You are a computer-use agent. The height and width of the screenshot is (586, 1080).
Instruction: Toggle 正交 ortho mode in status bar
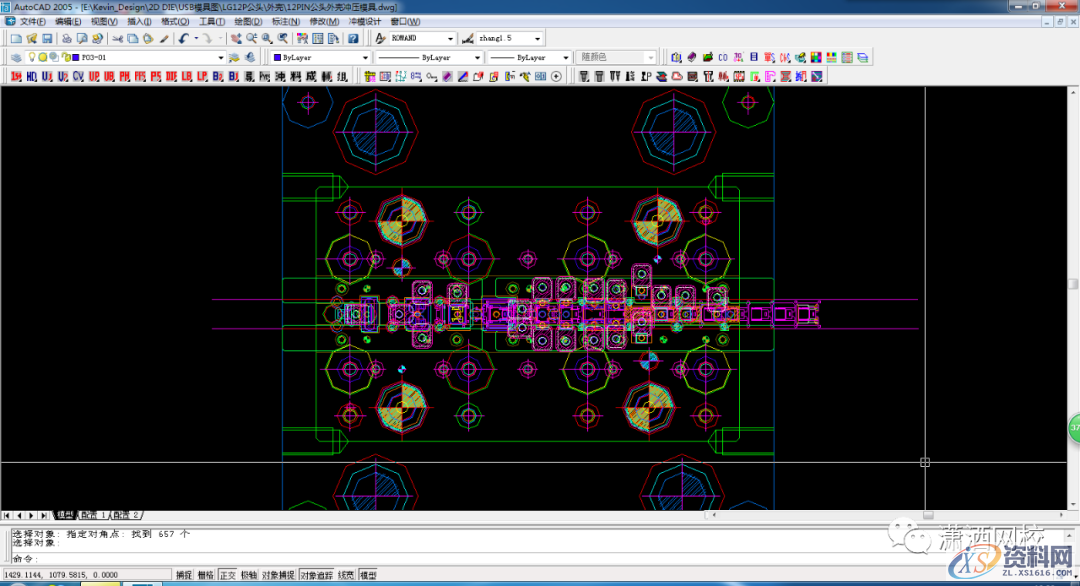[228, 575]
